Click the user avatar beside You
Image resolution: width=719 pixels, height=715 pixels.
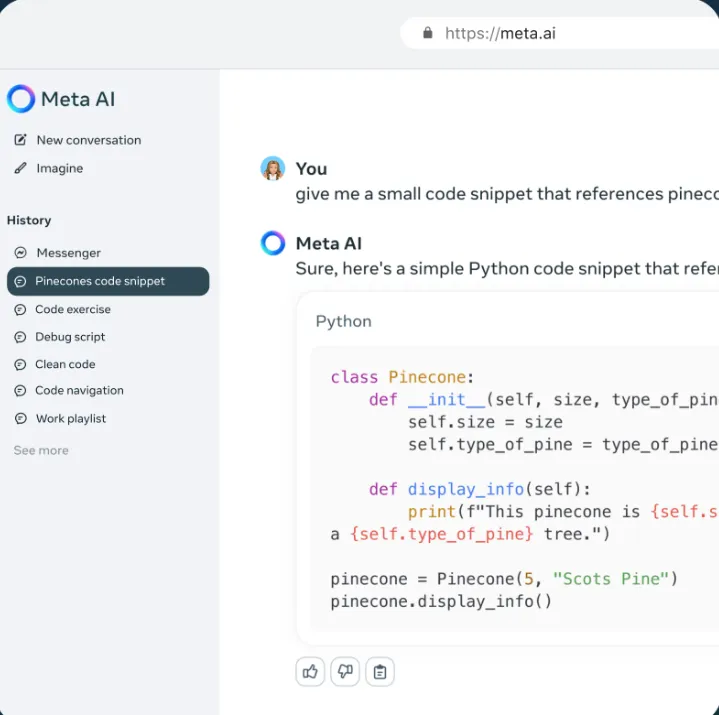pyautogui.click(x=273, y=169)
